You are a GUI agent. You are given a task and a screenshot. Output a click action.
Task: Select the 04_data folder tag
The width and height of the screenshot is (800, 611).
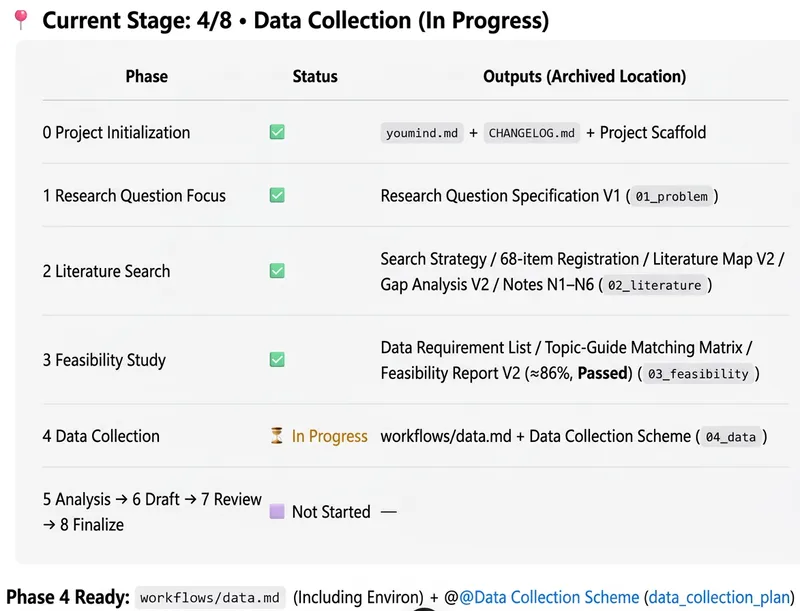[731, 437]
